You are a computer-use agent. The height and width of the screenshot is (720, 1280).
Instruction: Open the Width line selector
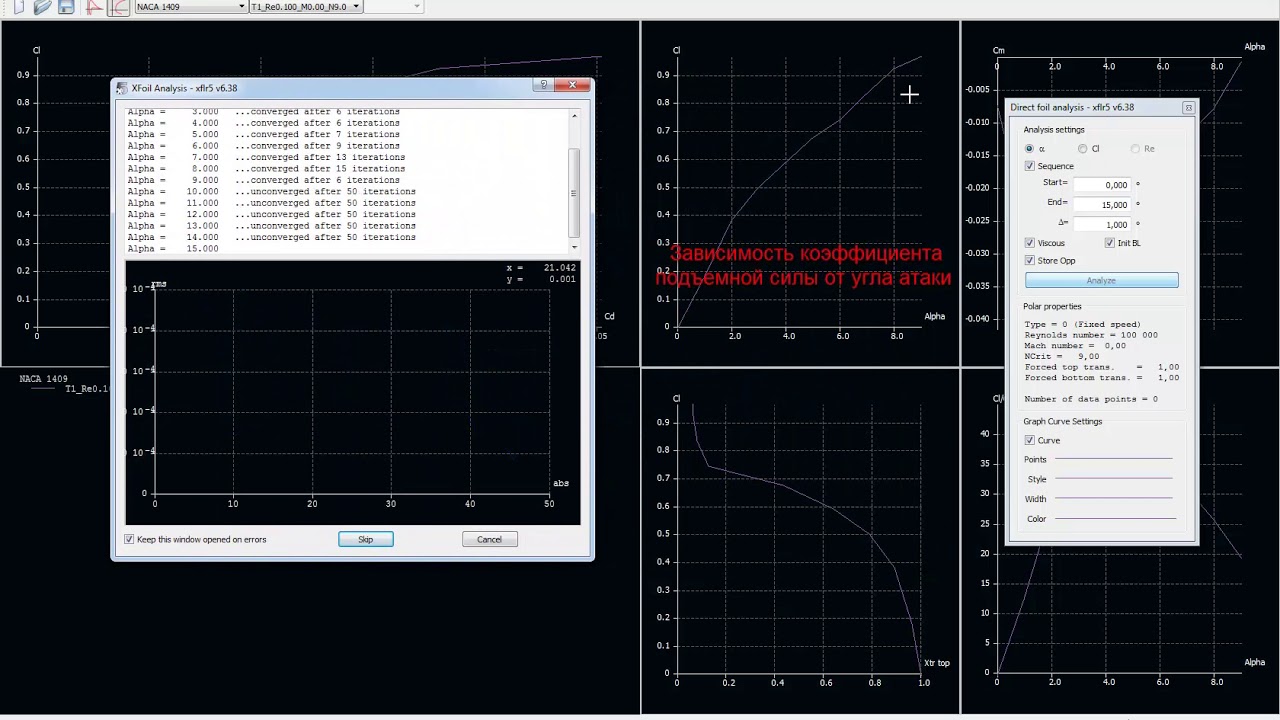point(1114,498)
